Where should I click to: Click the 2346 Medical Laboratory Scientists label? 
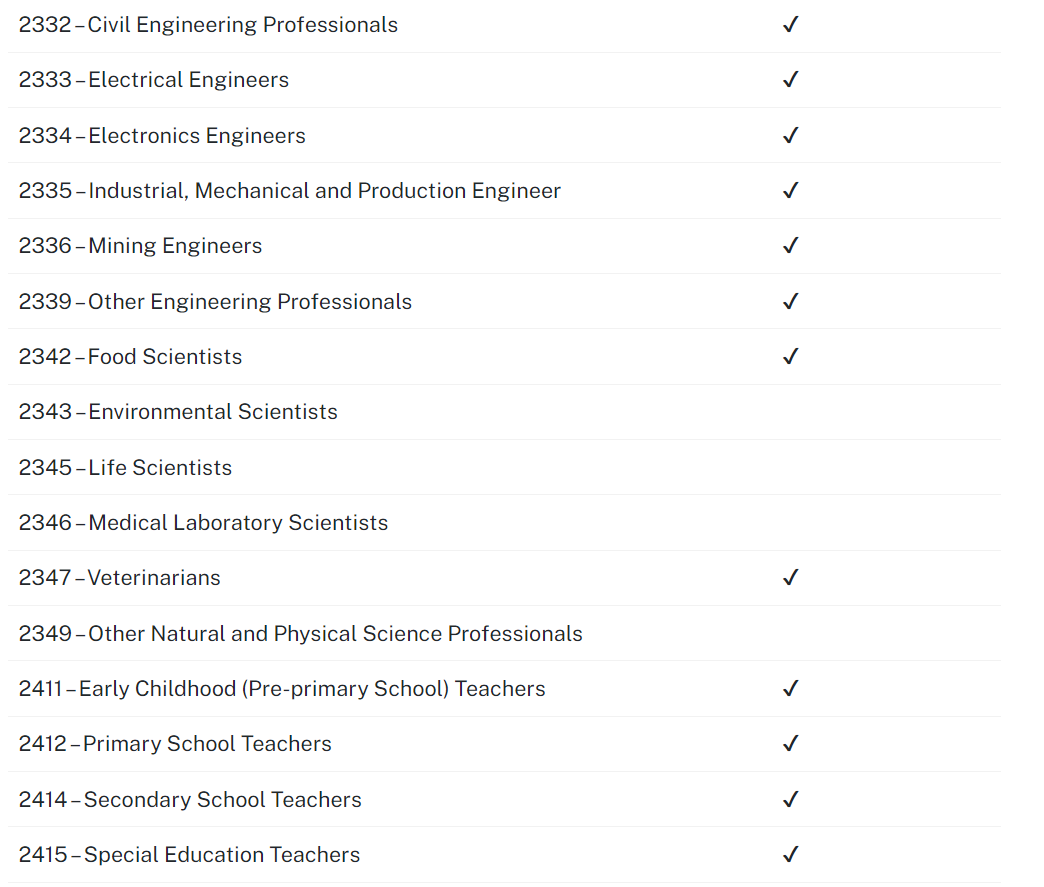pyautogui.click(x=203, y=523)
